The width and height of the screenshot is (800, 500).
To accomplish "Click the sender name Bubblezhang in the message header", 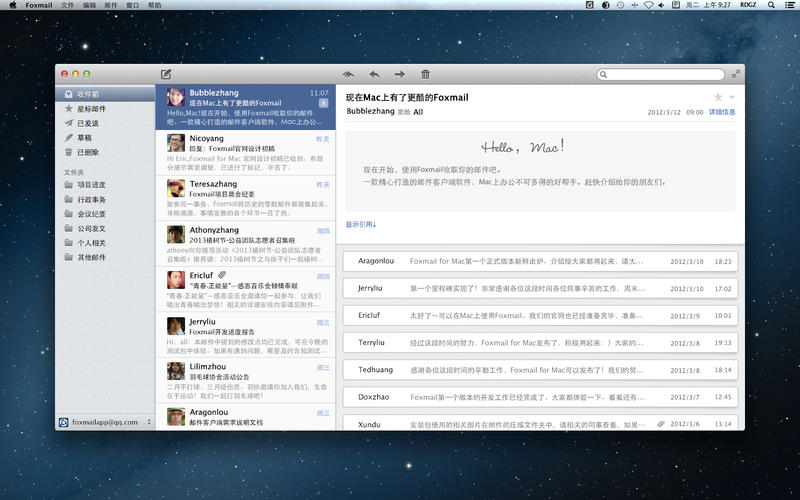I will [x=370, y=111].
